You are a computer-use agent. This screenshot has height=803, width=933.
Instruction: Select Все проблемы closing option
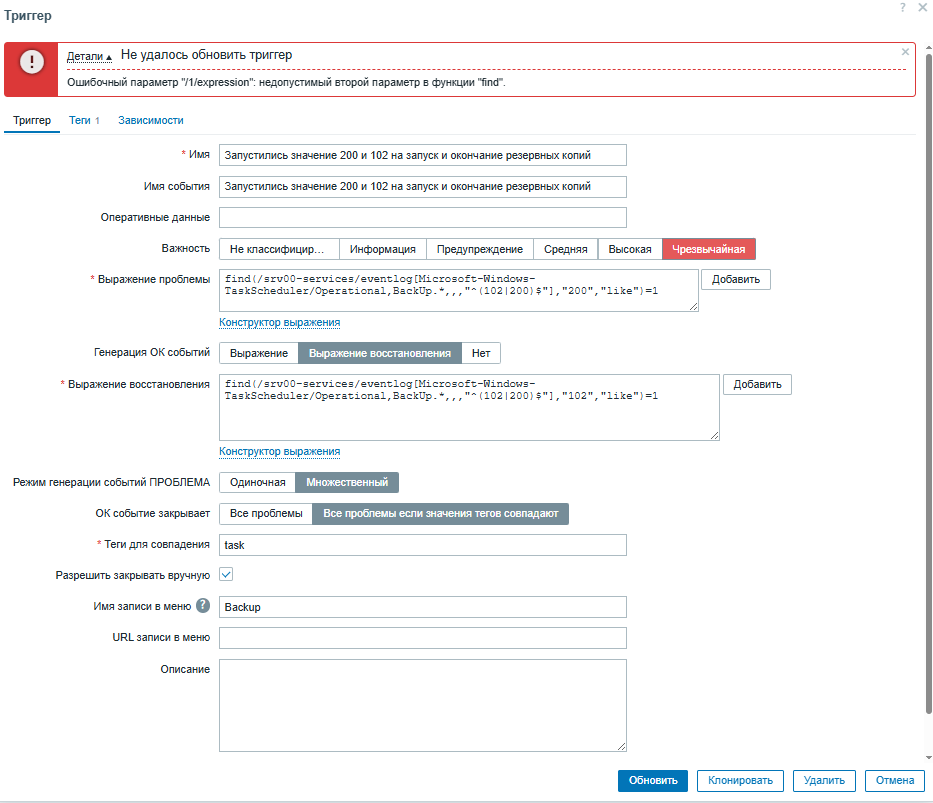coord(265,514)
